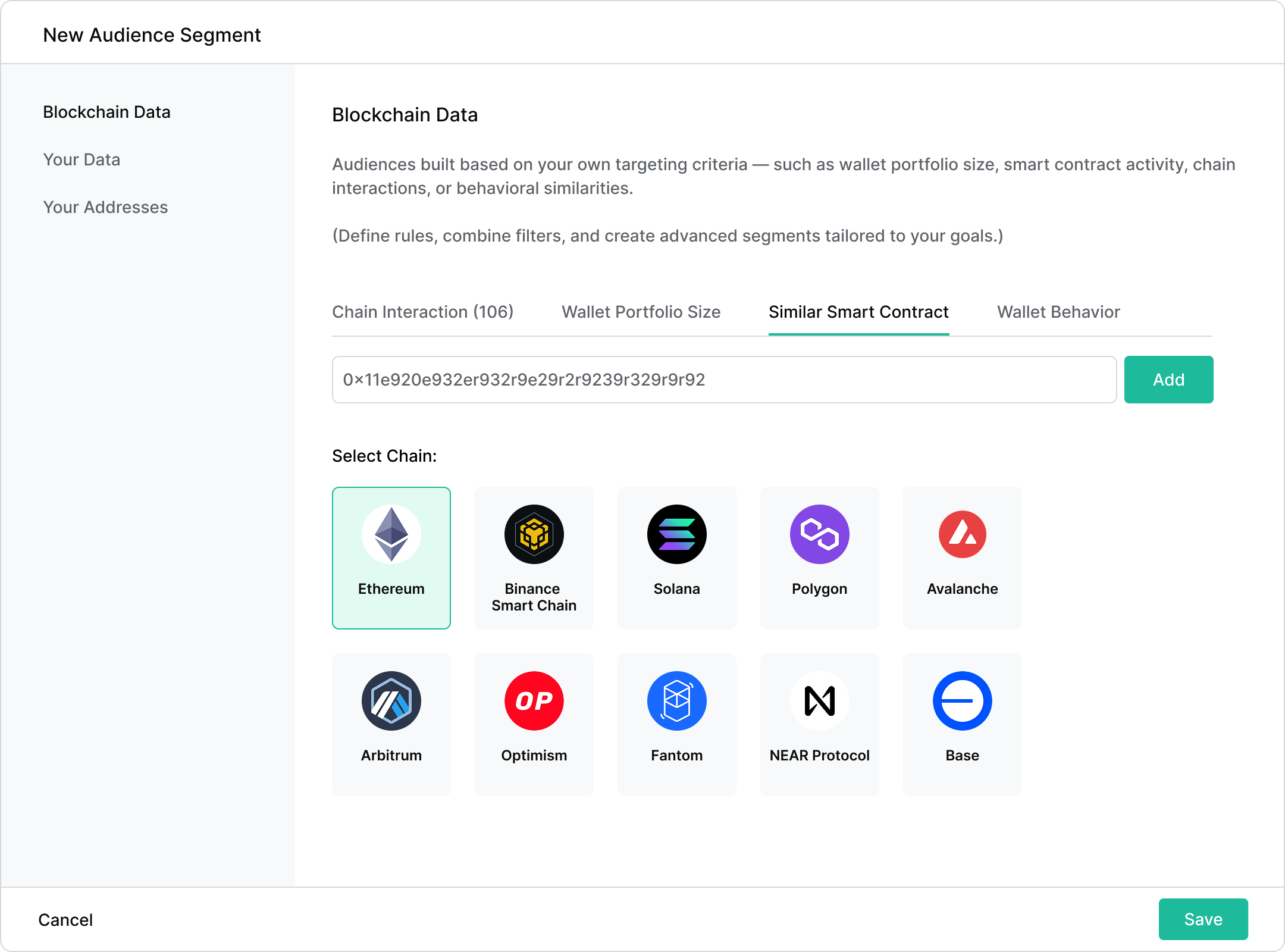Click the Optimism label text

(534, 756)
